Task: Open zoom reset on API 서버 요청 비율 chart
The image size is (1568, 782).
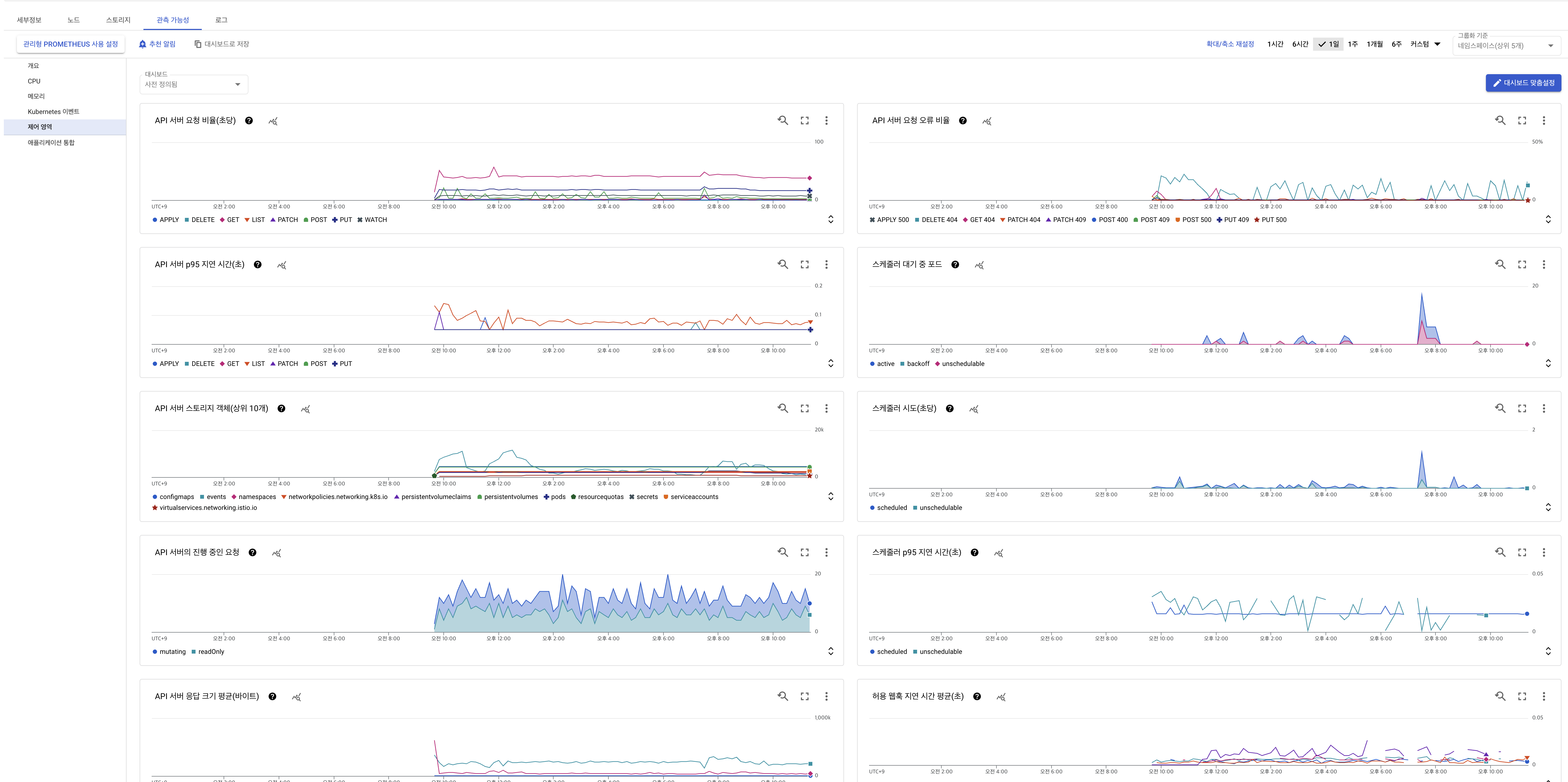Action: tap(783, 121)
